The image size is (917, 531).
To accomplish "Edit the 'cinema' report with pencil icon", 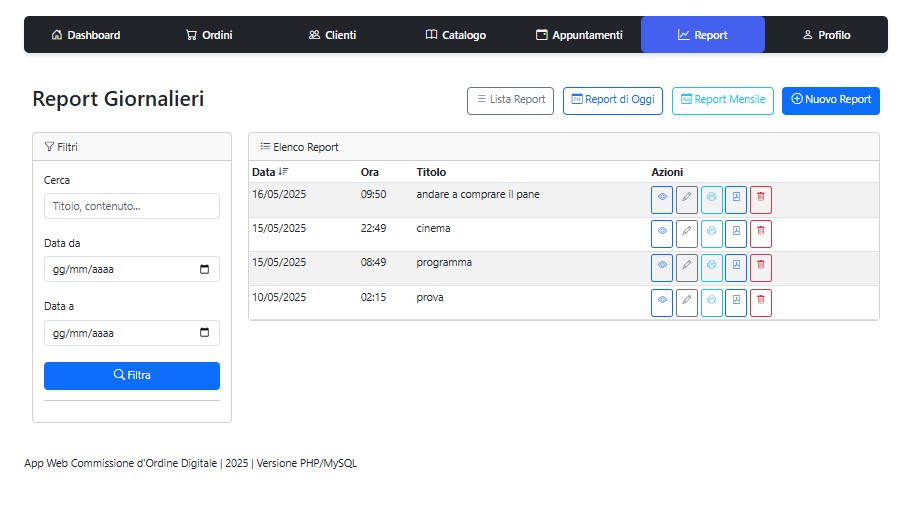I will [x=686, y=234].
